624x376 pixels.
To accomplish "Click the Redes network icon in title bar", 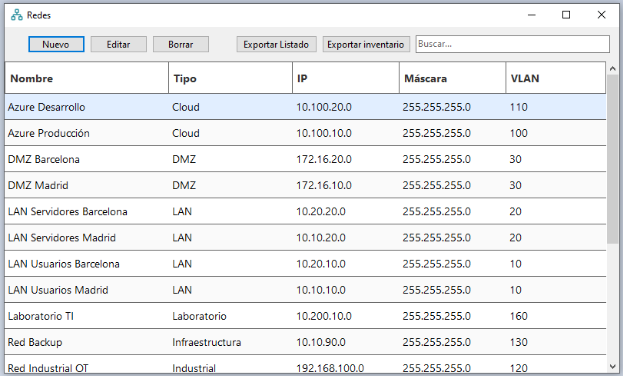I will tap(17, 15).
